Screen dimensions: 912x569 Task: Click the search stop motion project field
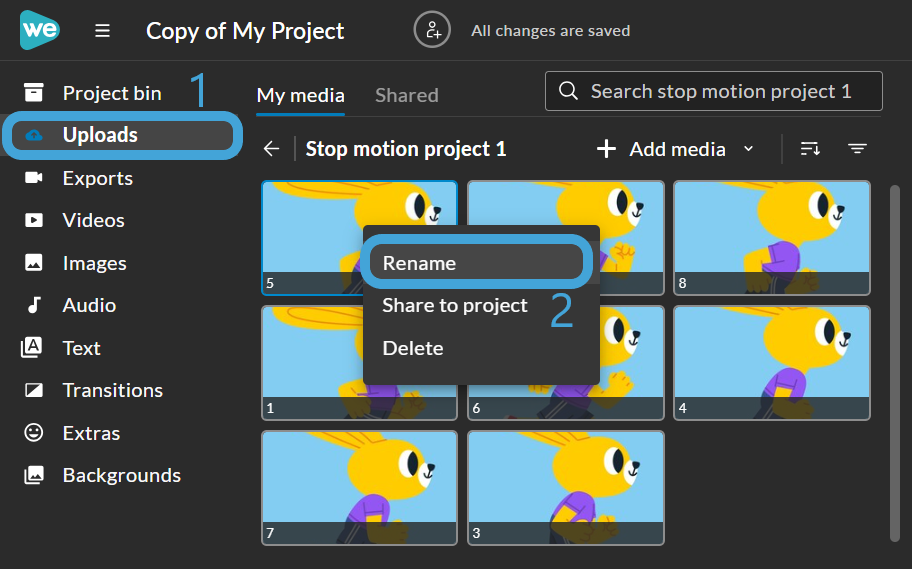click(714, 91)
